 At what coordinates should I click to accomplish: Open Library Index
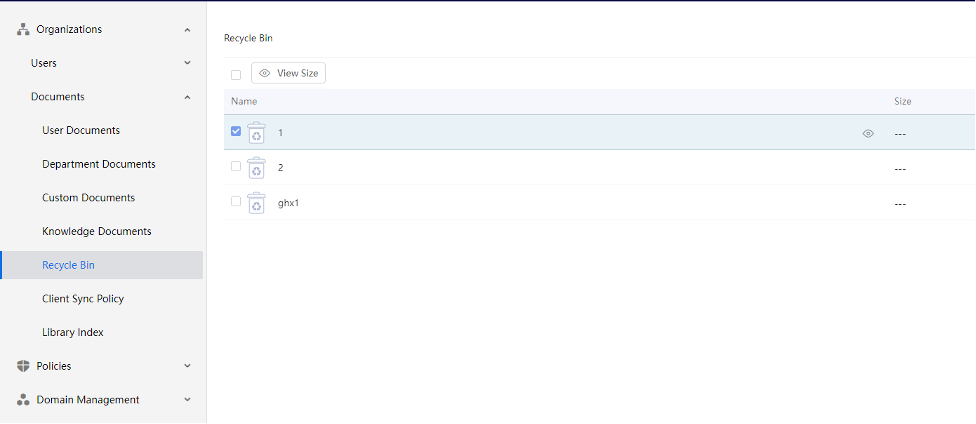coord(73,332)
